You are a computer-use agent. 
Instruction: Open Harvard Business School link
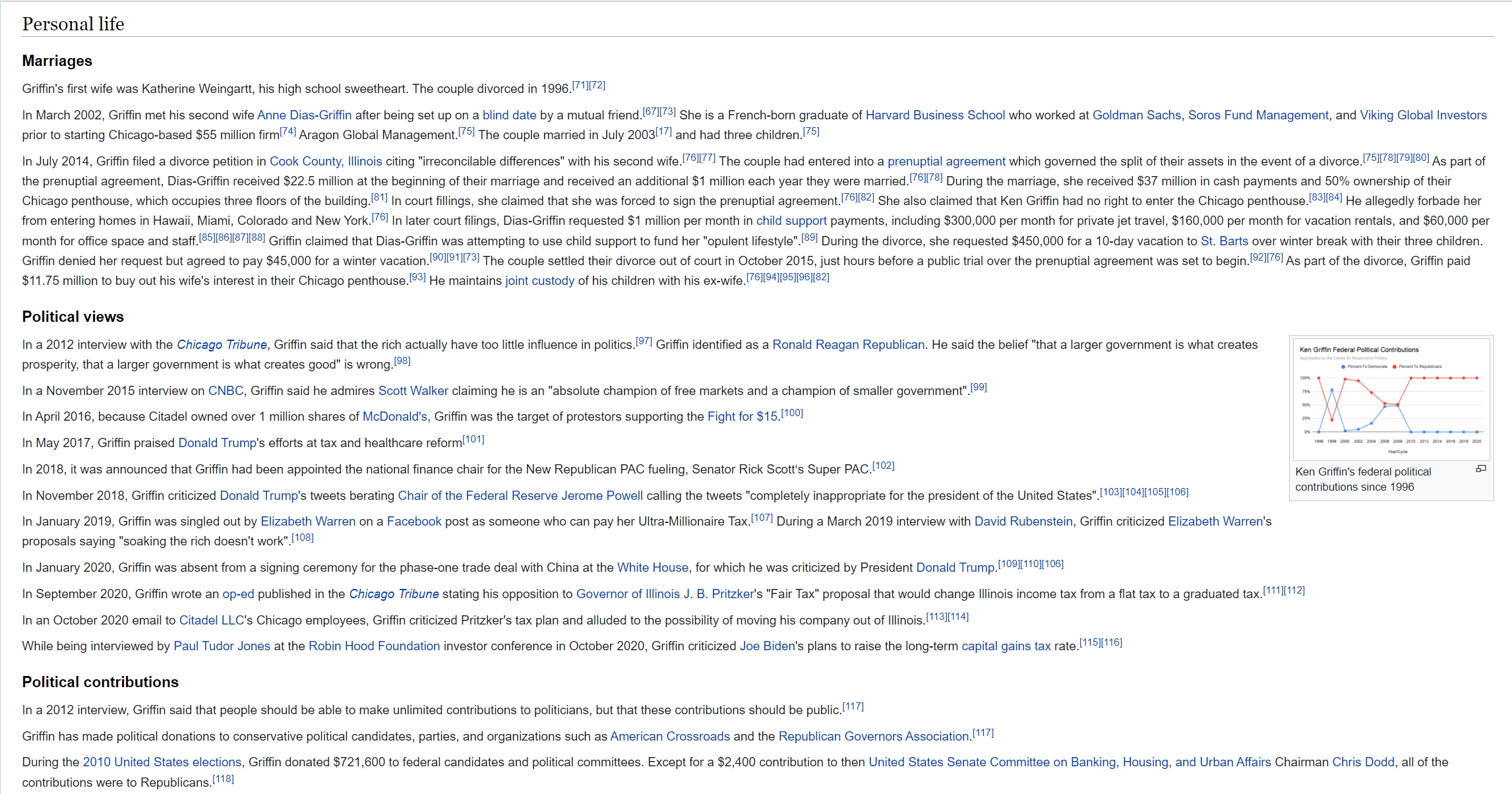pyautogui.click(x=935, y=115)
